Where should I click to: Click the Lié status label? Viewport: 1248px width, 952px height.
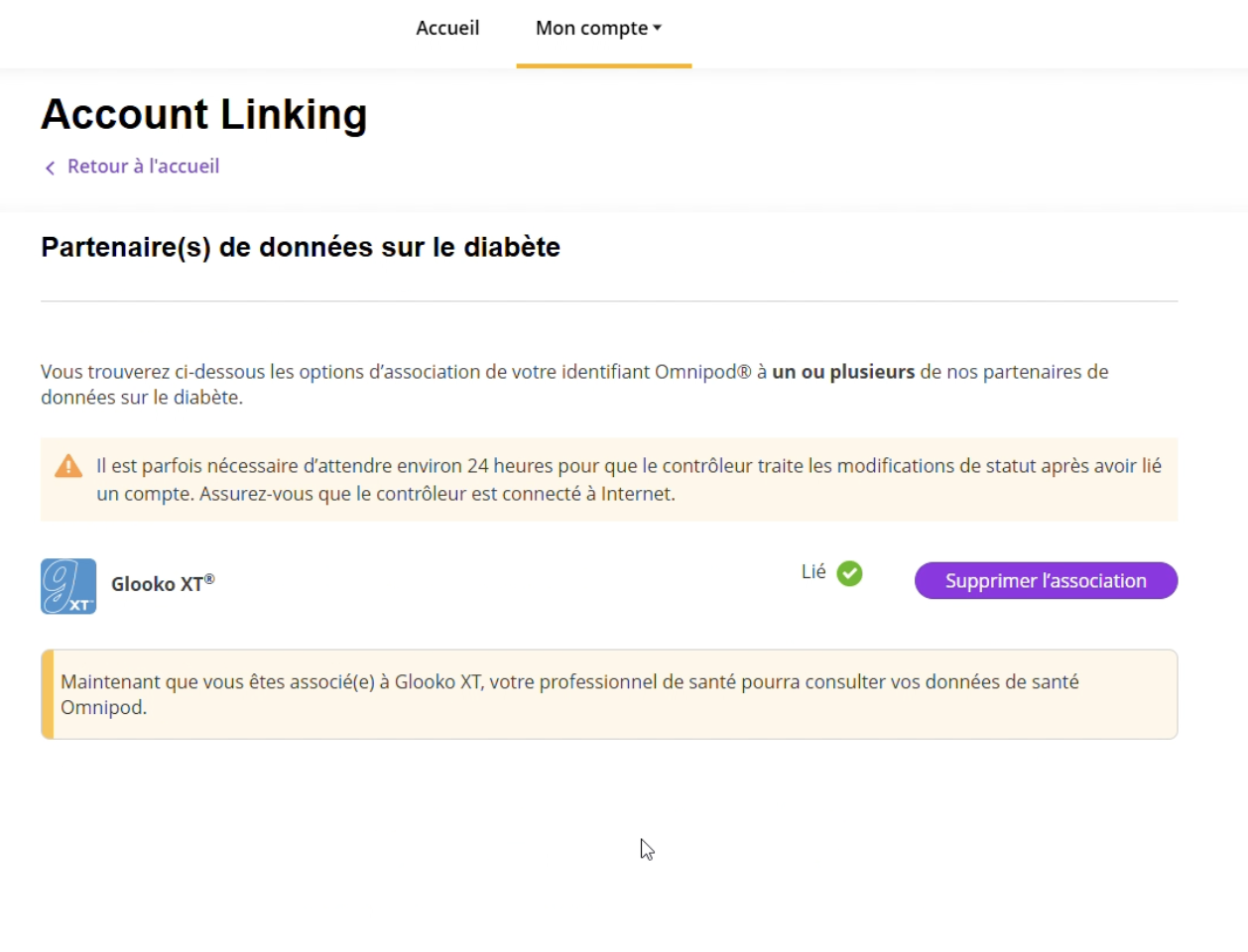tap(813, 572)
